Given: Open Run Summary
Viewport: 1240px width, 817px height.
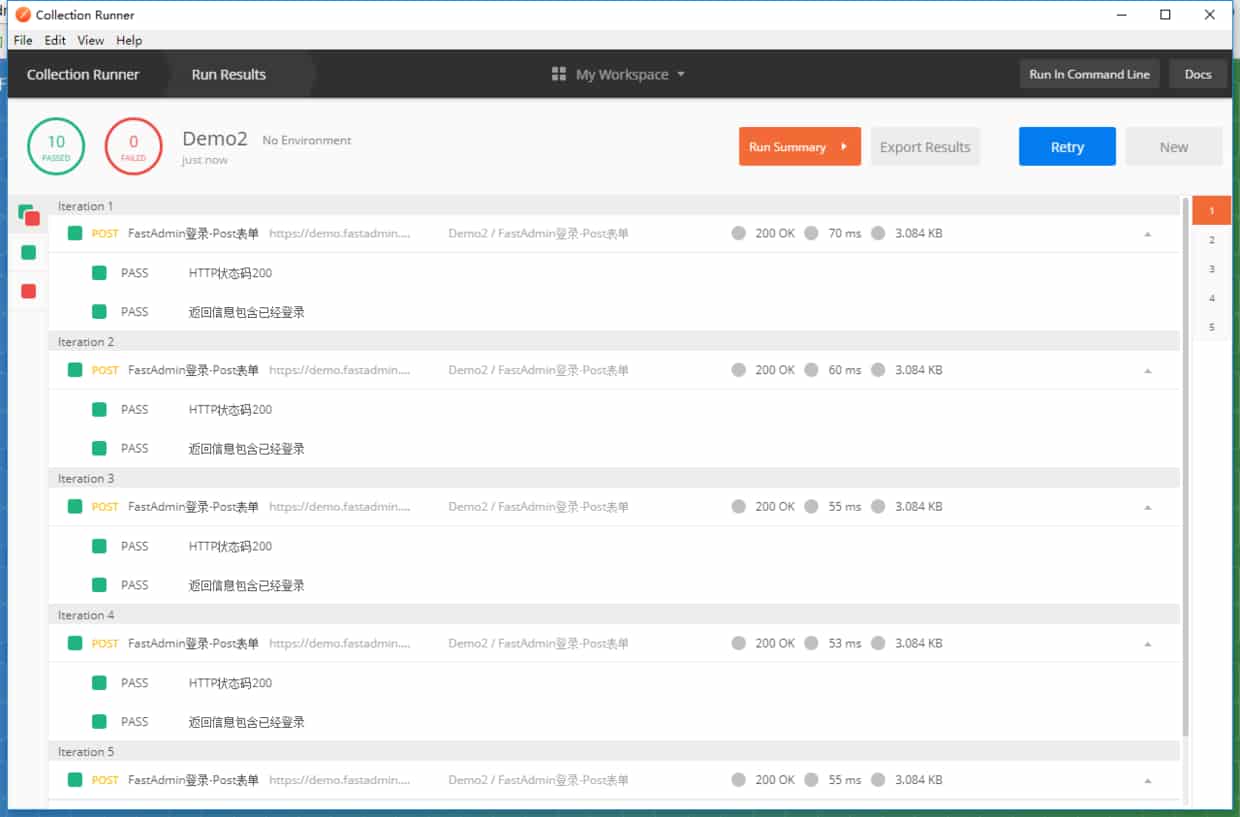Looking at the screenshot, I should pos(800,146).
